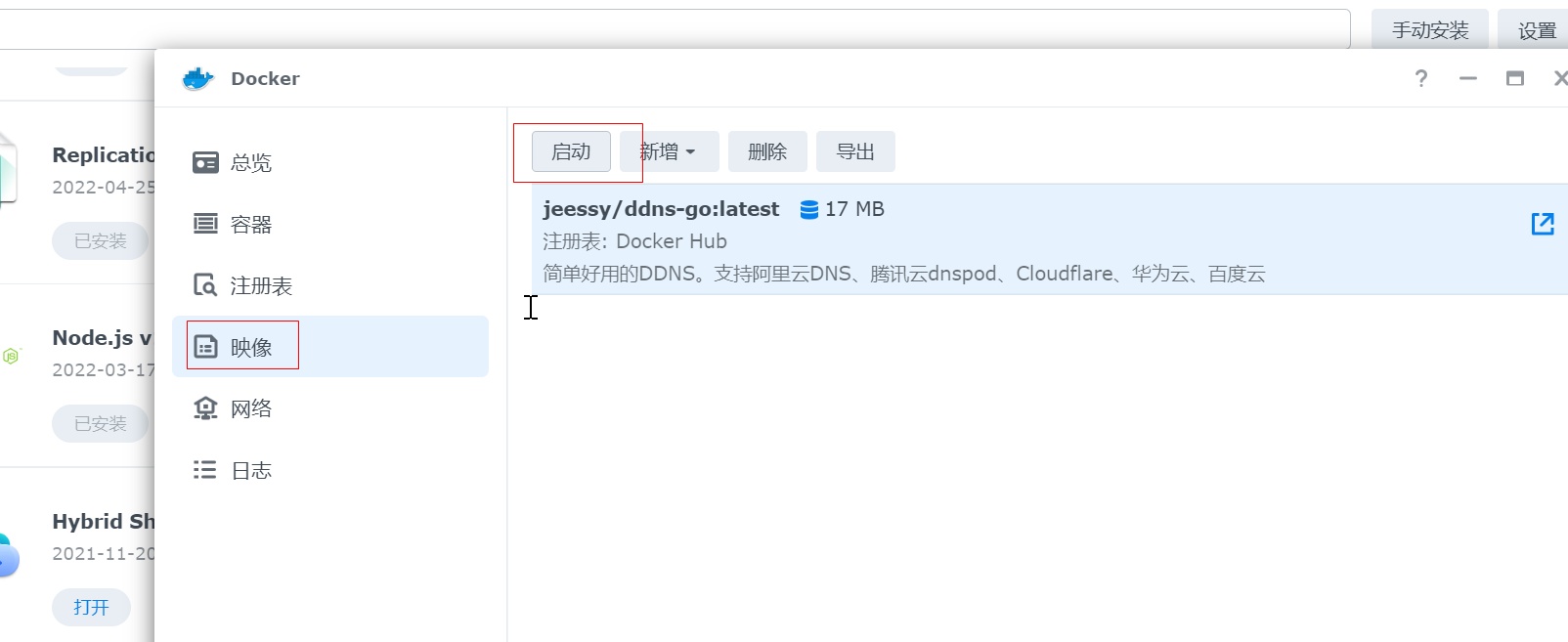1568x642 pixels.
Task: Click the 17 MB image size text
Action: click(854, 209)
